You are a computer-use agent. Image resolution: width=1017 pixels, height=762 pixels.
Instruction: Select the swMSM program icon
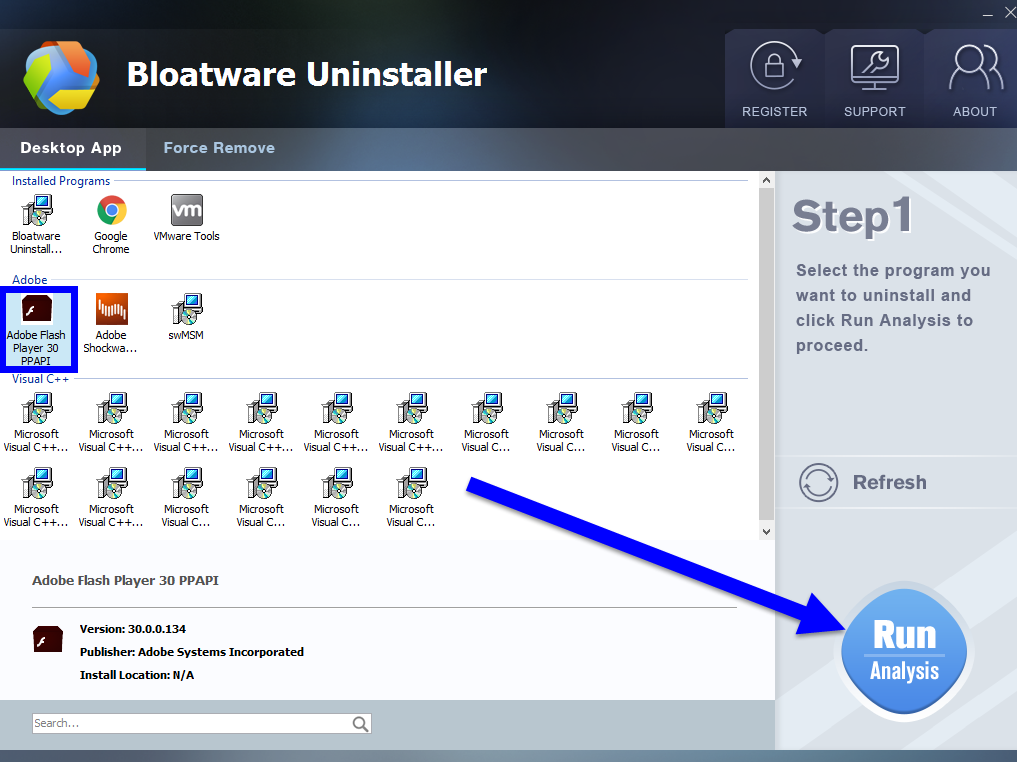click(x=187, y=309)
